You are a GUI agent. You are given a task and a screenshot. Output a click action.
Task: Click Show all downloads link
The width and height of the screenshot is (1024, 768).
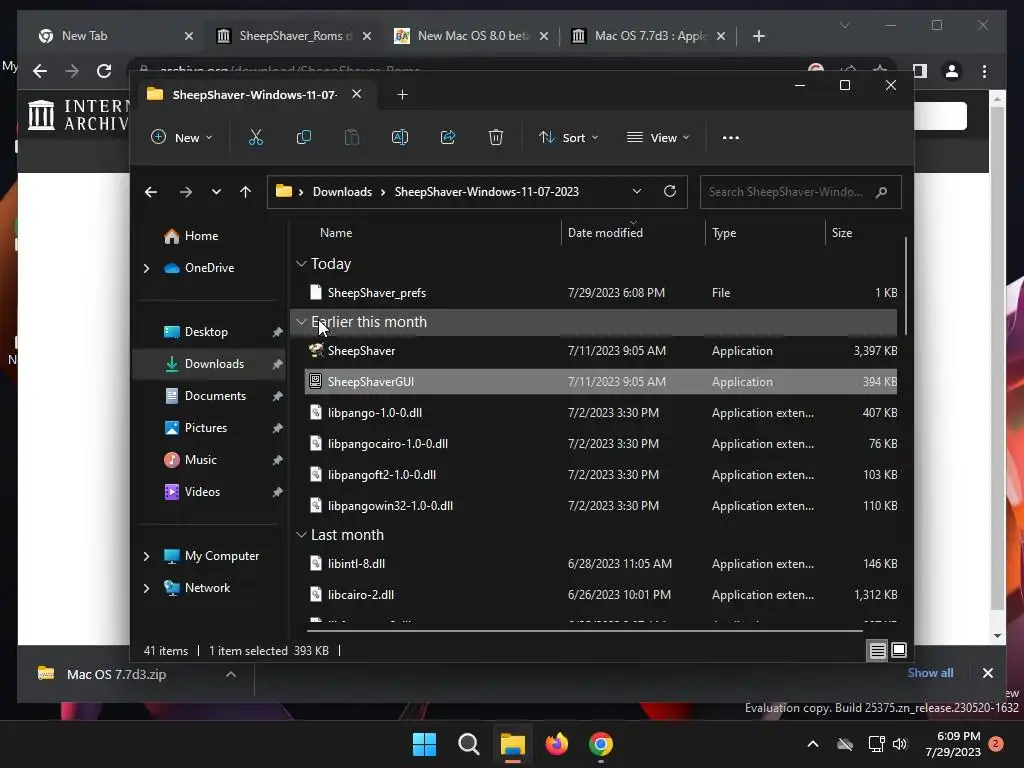click(x=930, y=673)
